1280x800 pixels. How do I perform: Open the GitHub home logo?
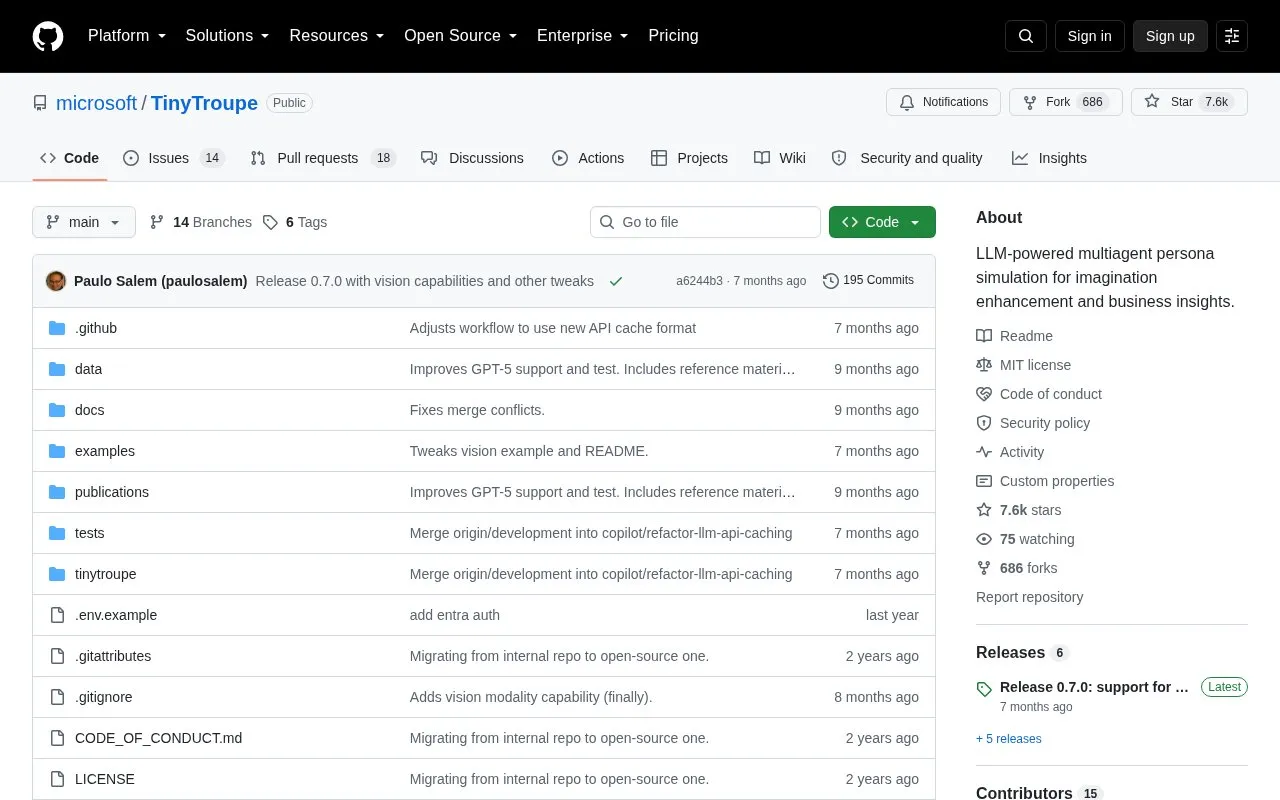(x=48, y=36)
